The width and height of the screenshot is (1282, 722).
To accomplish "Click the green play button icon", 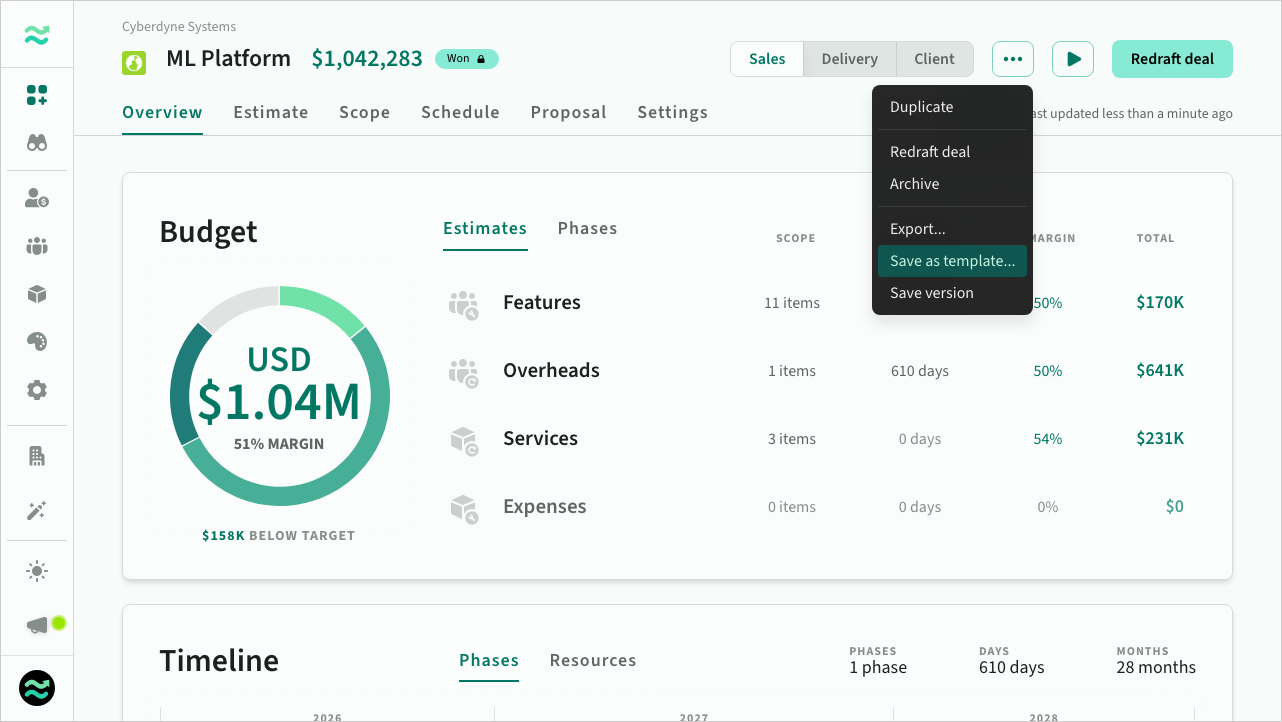I will (x=1073, y=59).
